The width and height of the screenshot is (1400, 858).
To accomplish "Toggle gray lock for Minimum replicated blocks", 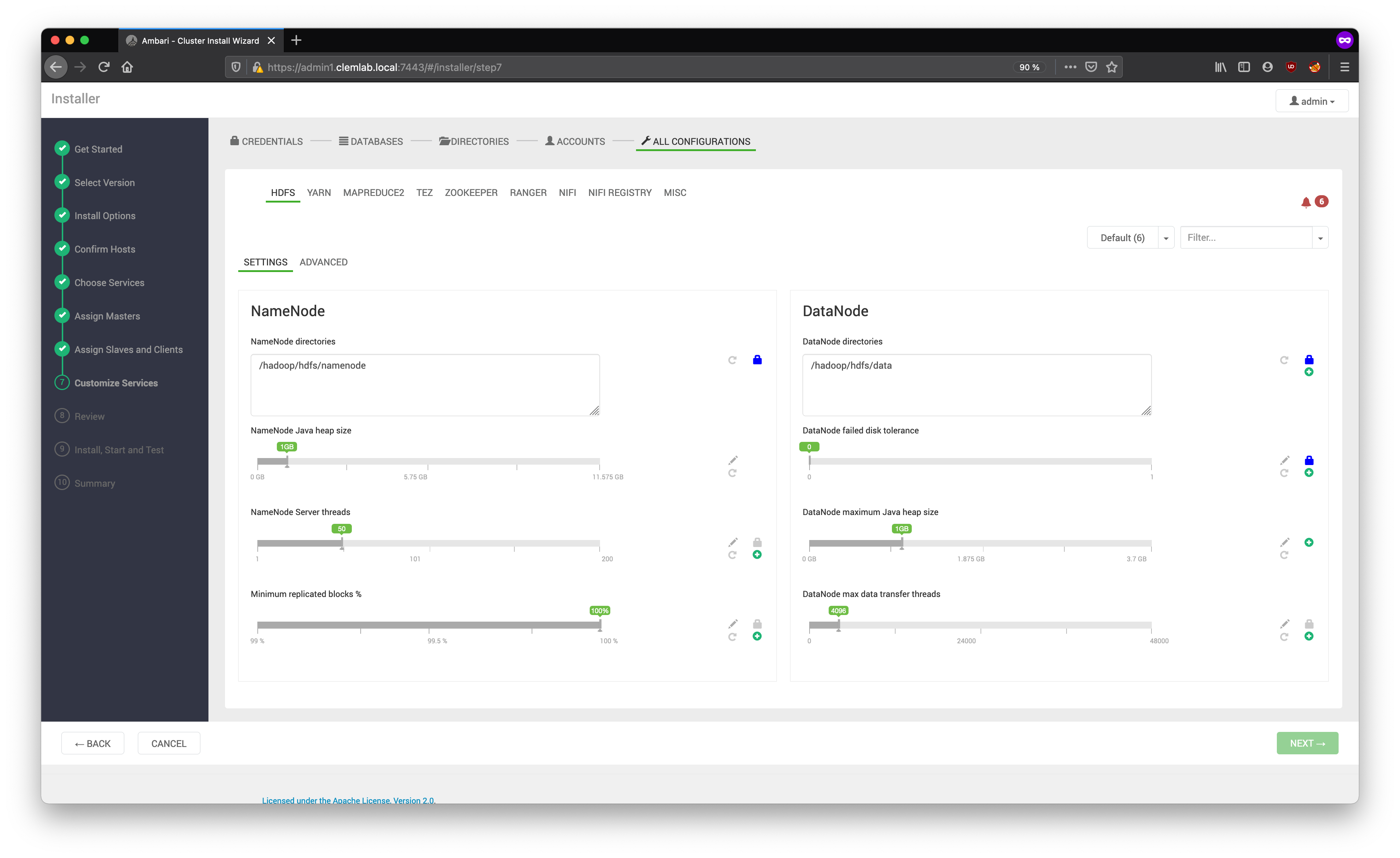I will tap(757, 624).
